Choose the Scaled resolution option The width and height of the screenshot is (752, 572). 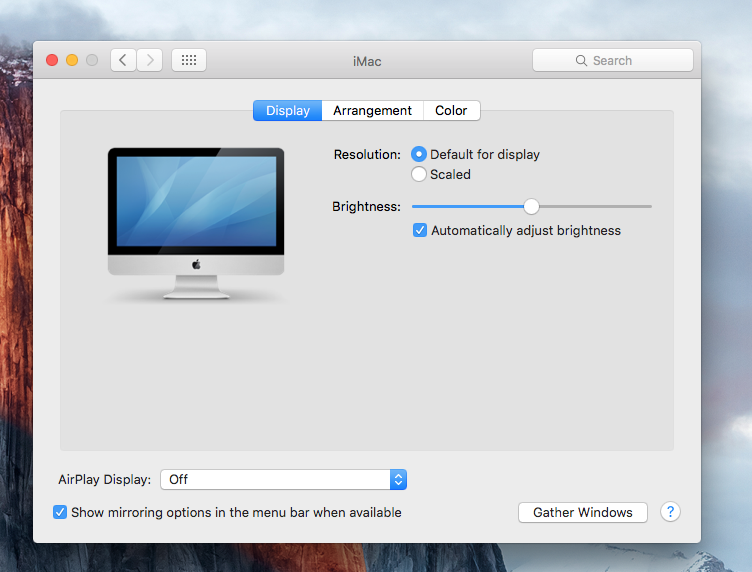coord(419,174)
